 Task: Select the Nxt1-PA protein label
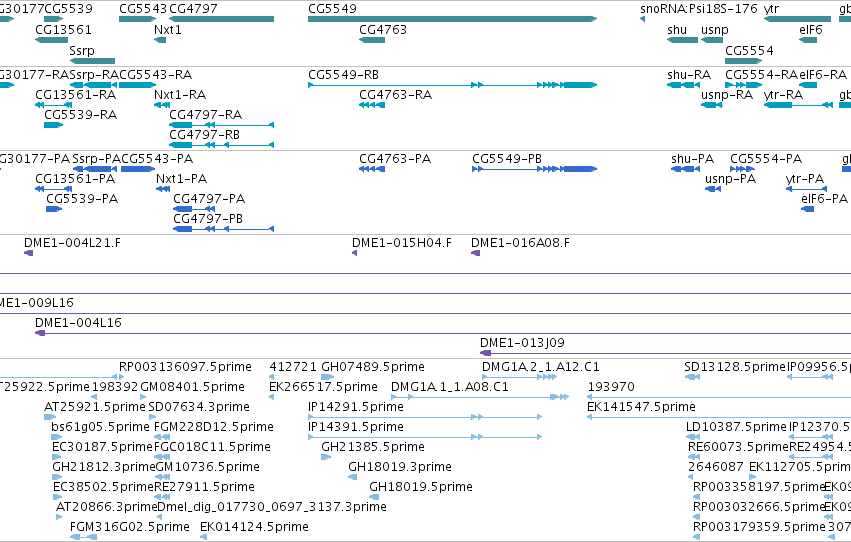click(181, 178)
